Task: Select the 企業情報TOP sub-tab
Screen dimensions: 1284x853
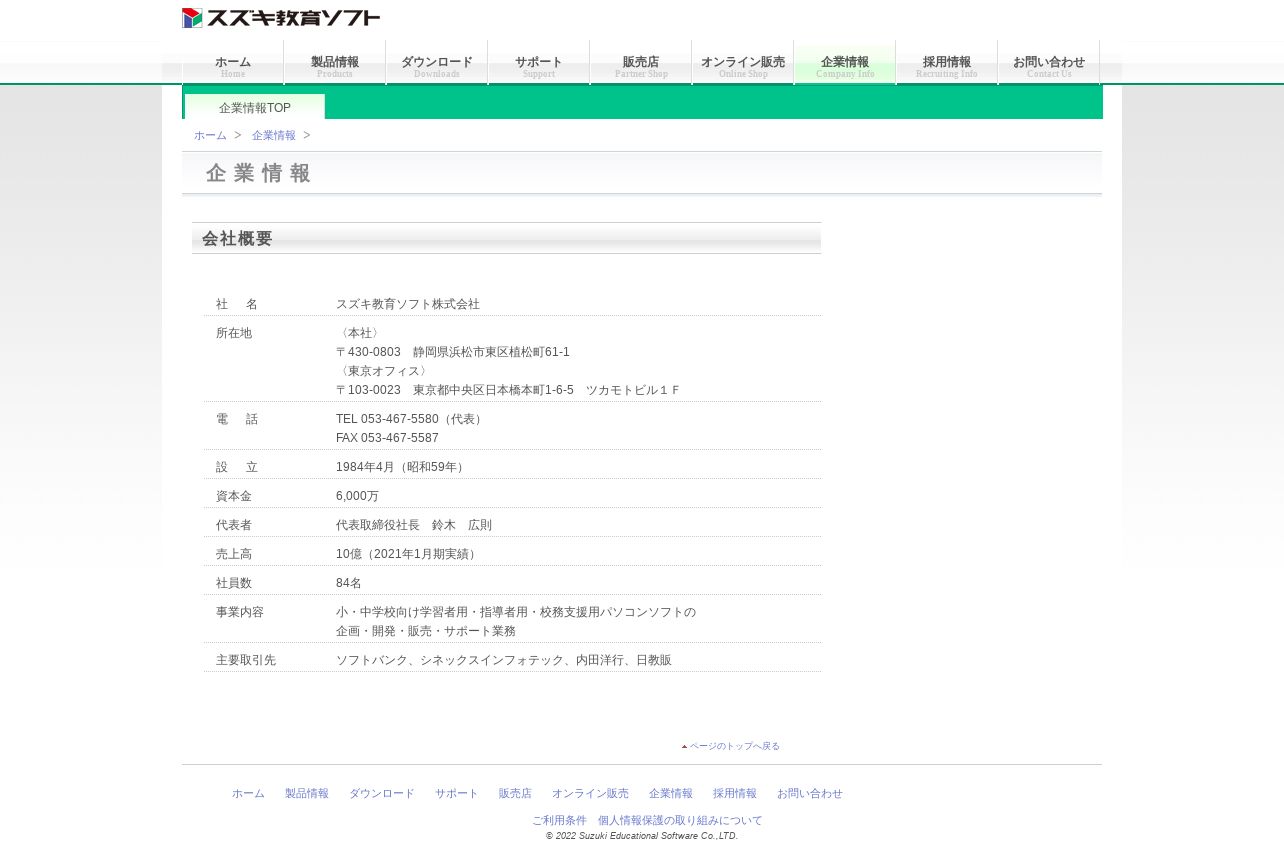Action: point(255,107)
